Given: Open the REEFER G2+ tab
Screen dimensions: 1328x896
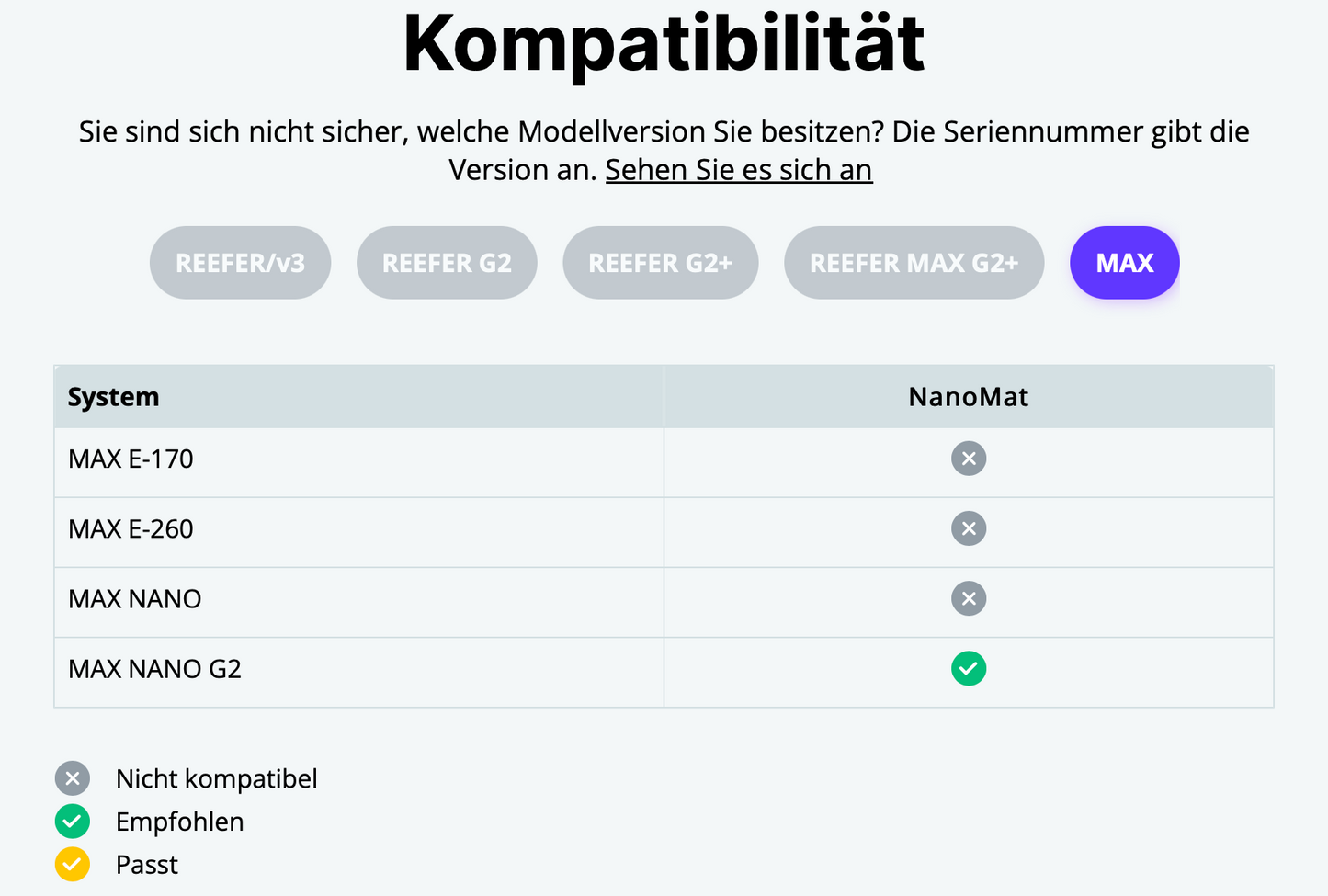Looking at the screenshot, I should (x=660, y=263).
